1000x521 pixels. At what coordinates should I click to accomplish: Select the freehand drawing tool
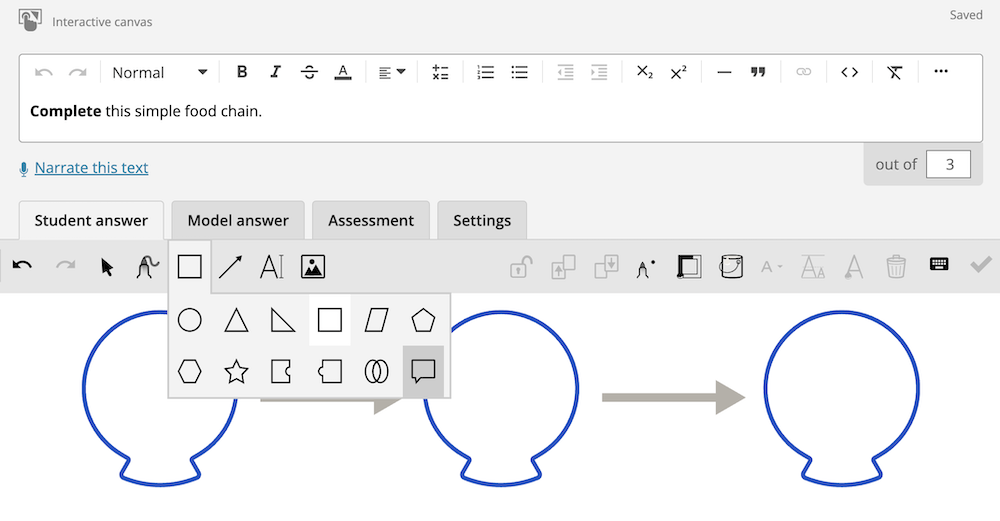[147, 267]
